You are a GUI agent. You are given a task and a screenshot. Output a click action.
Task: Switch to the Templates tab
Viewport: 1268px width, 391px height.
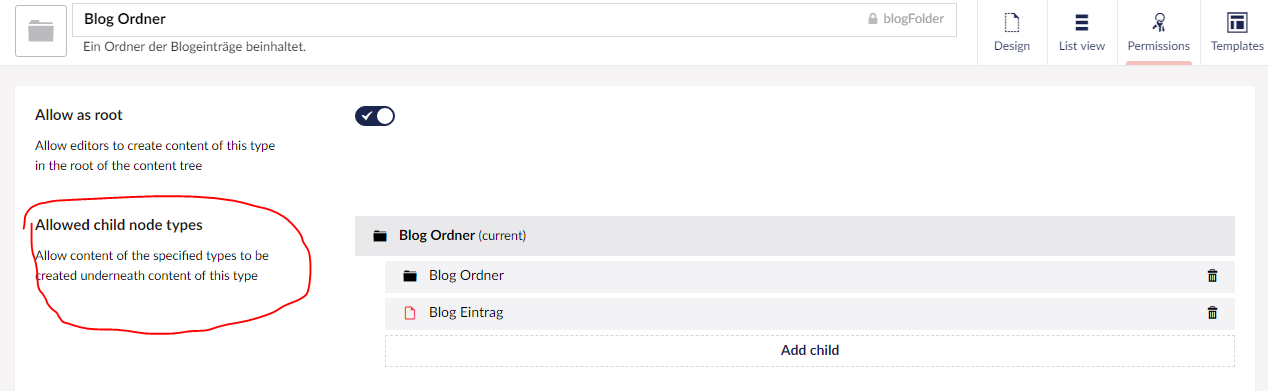1237,32
